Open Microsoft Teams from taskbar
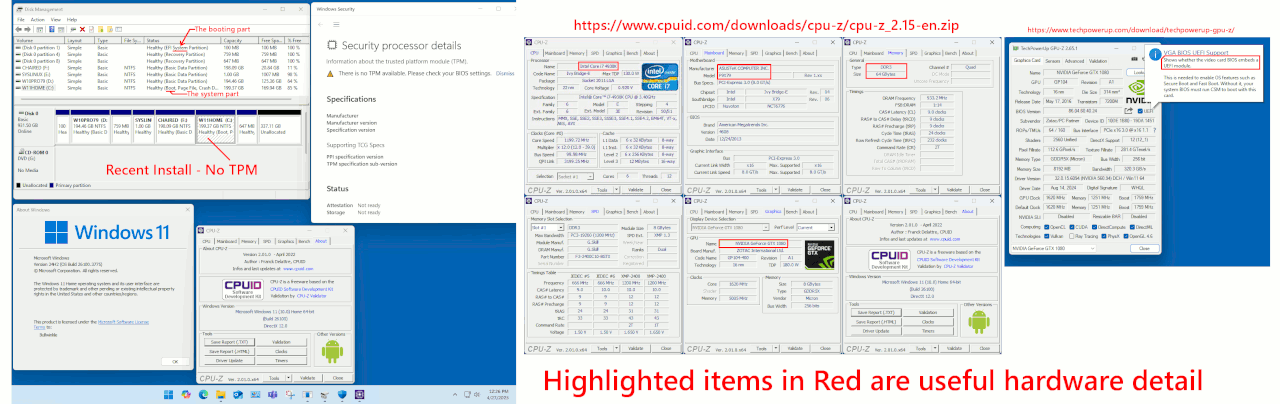This screenshot has width=1280, height=404. click(272, 395)
